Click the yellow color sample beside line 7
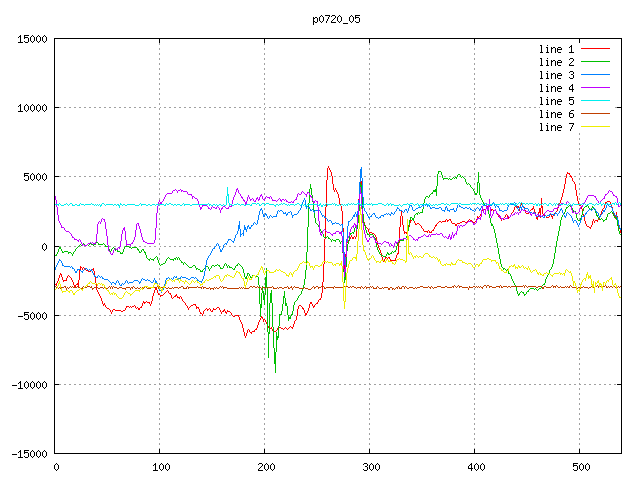The image size is (640, 480). (x=596, y=127)
